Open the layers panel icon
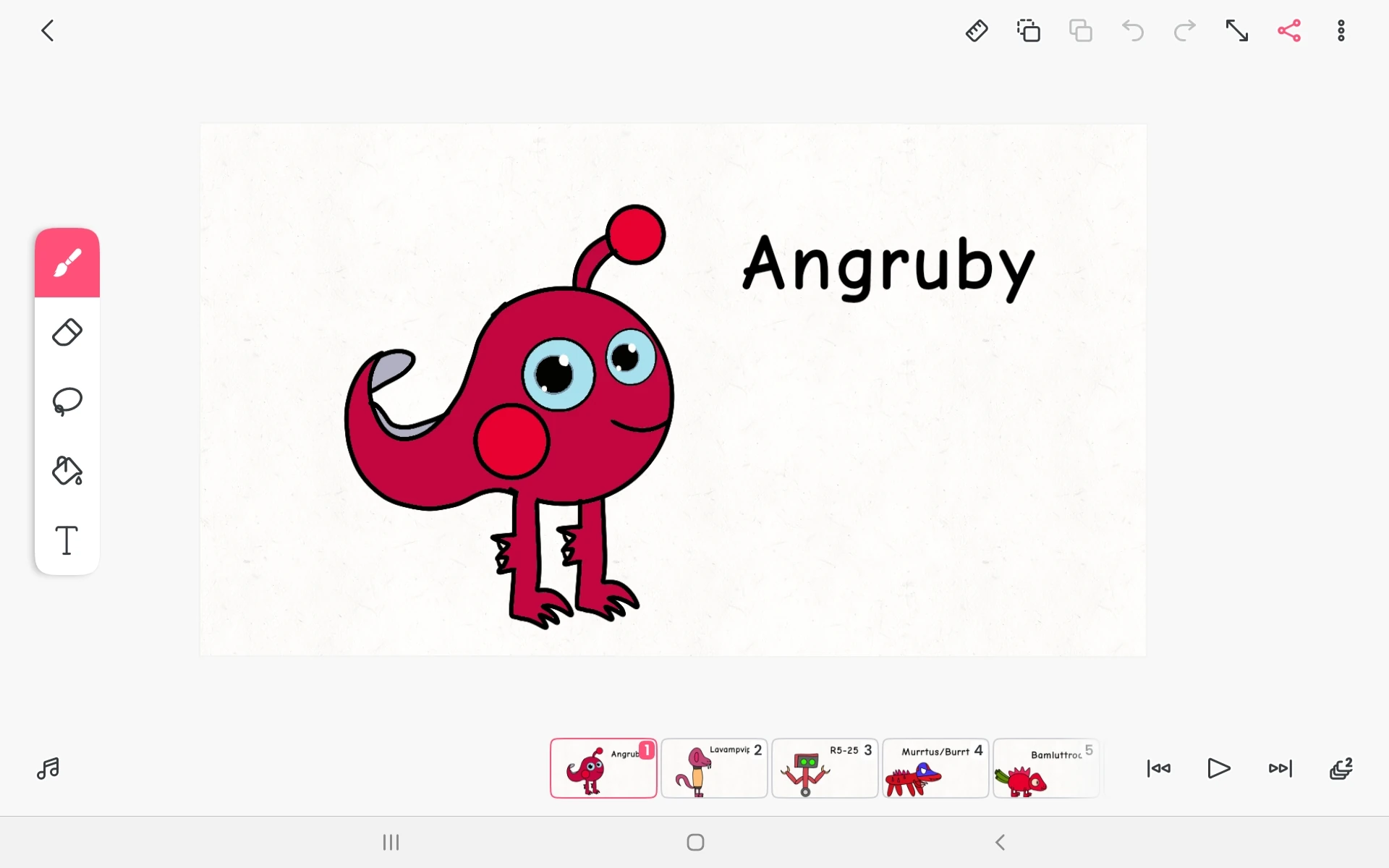Viewport: 1389px width, 868px height. (x=1341, y=768)
